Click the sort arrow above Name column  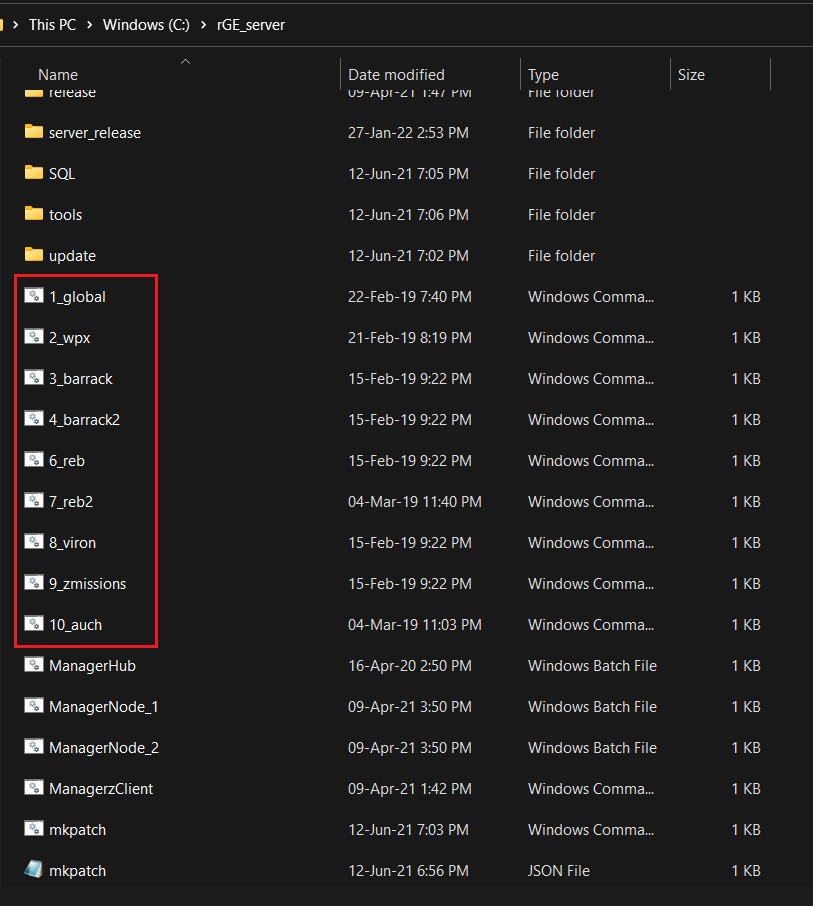(185, 62)
